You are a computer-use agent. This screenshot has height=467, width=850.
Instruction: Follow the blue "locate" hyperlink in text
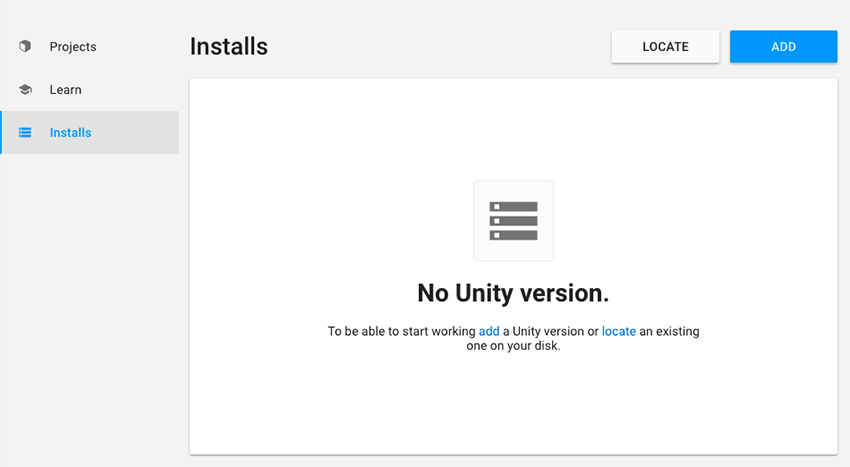[618, 331]
